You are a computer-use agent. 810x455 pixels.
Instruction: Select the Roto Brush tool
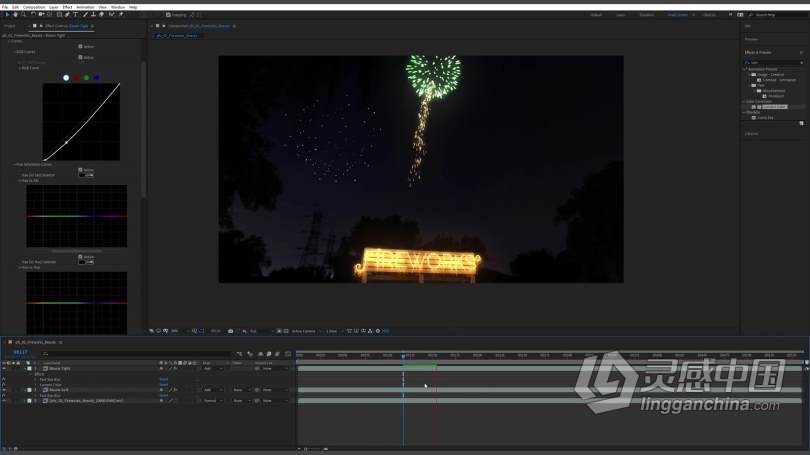click(112, 15)
